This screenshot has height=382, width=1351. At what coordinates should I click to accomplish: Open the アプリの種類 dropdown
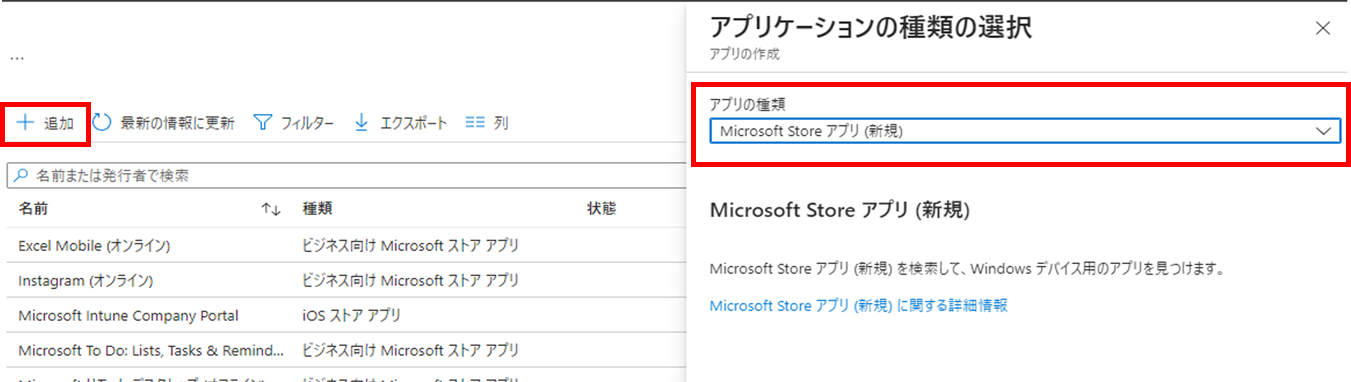[1024, 131]
